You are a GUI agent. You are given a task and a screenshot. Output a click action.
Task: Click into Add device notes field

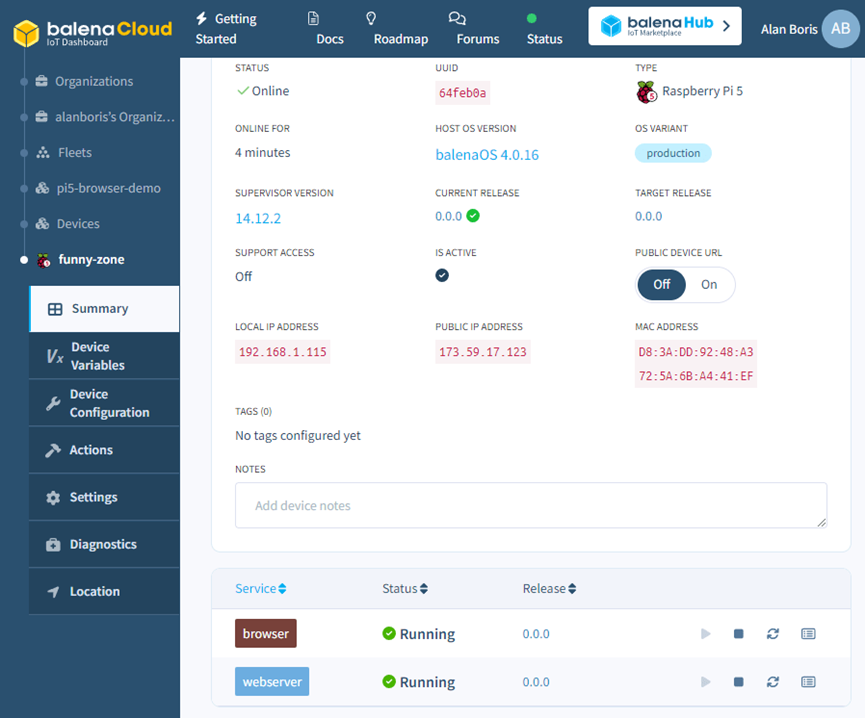[x=531, y=505]
